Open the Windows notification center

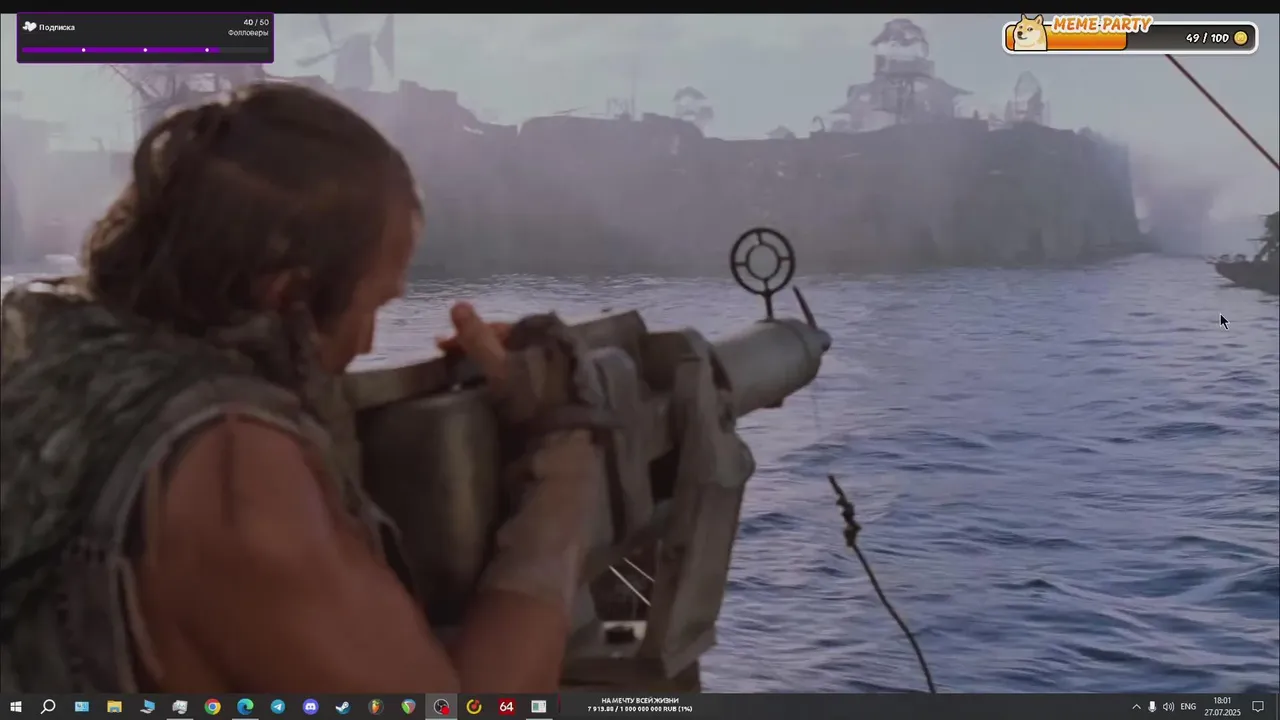pos(1258,707)
